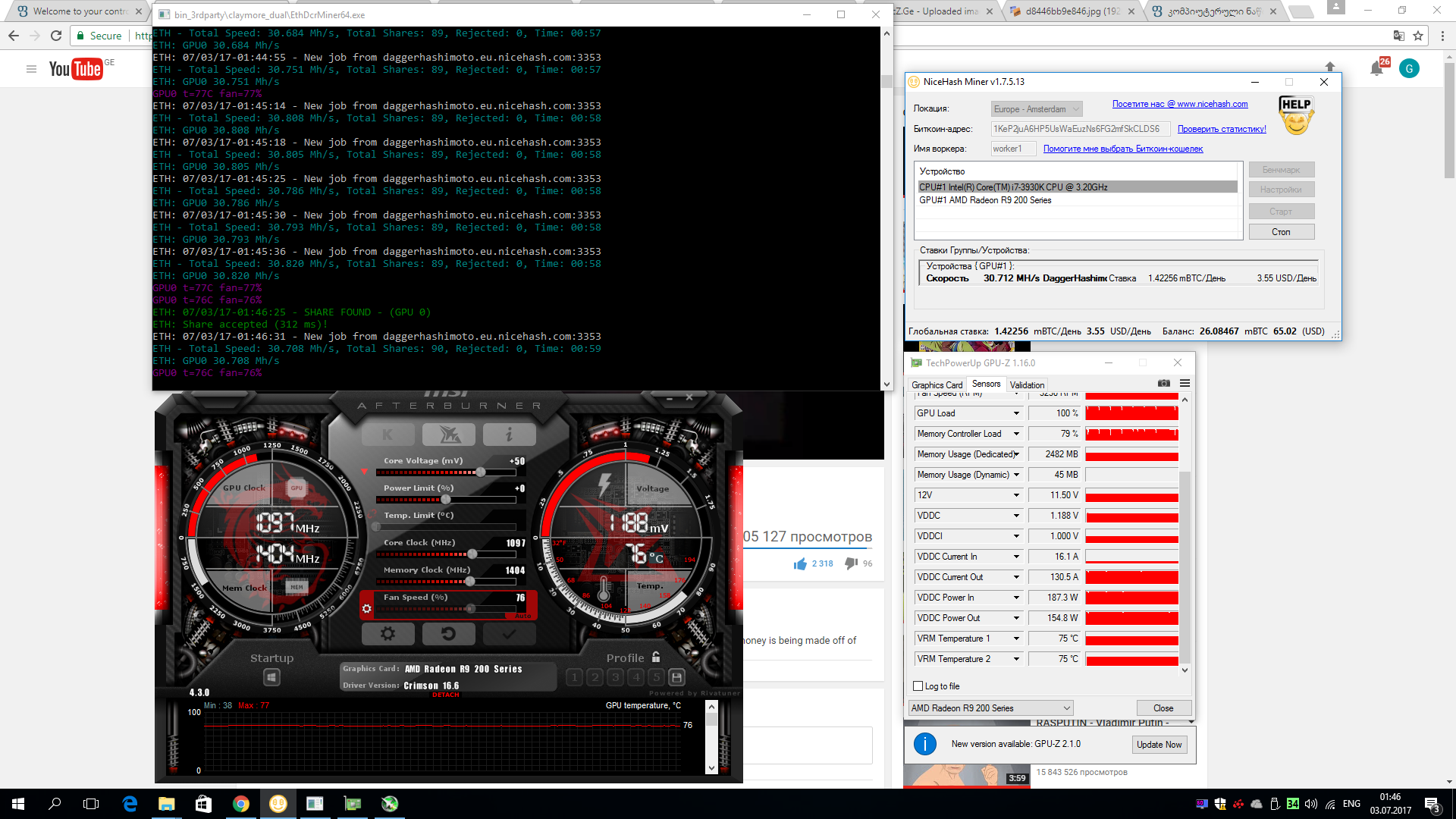The image size is (1456, 819).
Task: Toggle the Afterburner Windows Startup button
Action: point(272,677)
